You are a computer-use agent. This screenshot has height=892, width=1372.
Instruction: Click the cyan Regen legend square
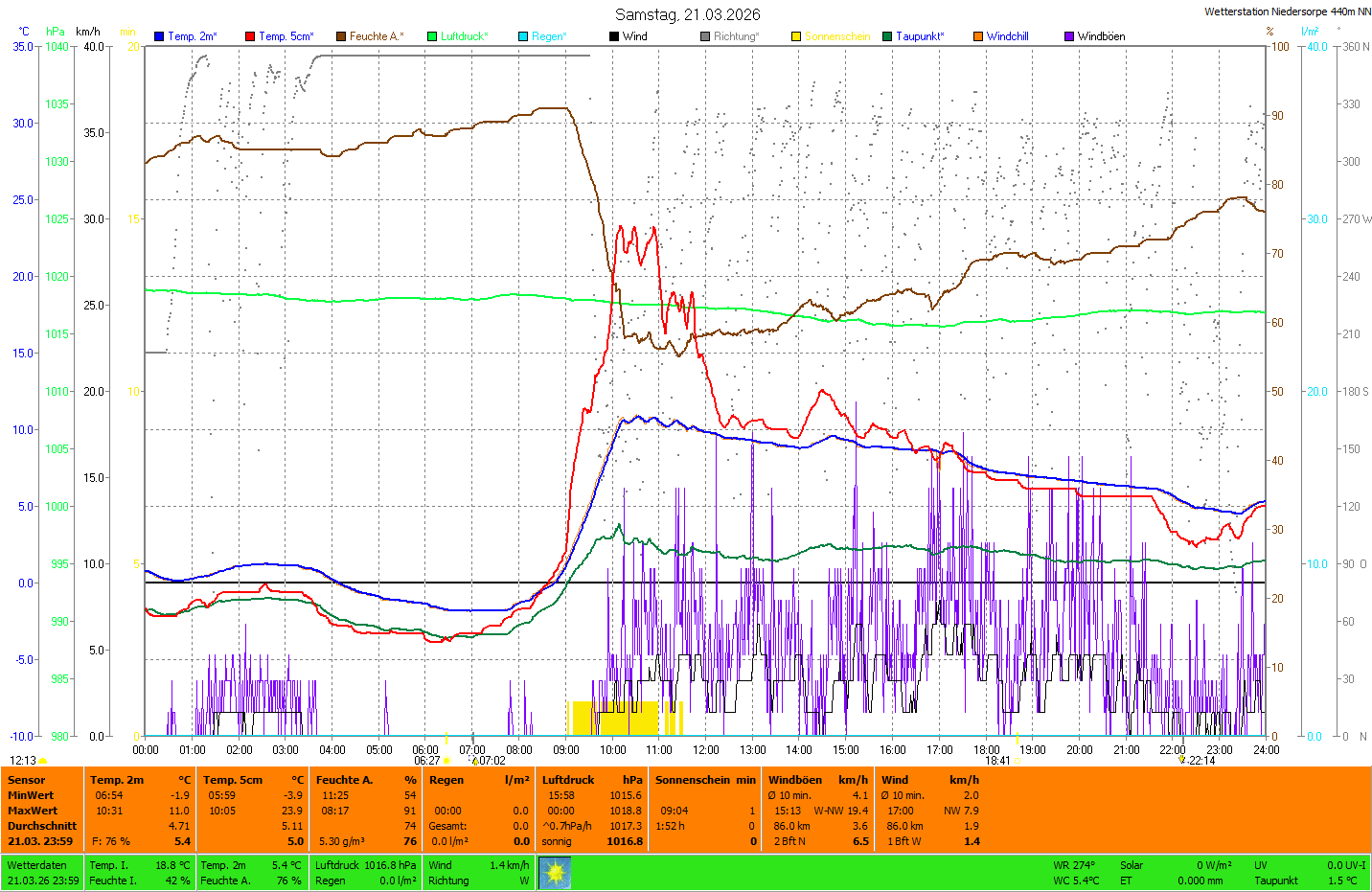click(x=523, y=36)
